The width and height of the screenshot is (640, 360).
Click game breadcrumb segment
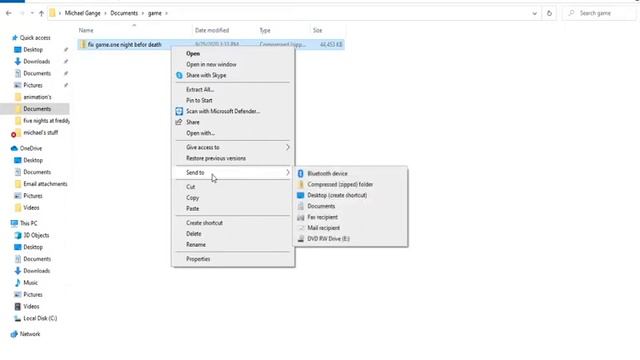[155, 13]
